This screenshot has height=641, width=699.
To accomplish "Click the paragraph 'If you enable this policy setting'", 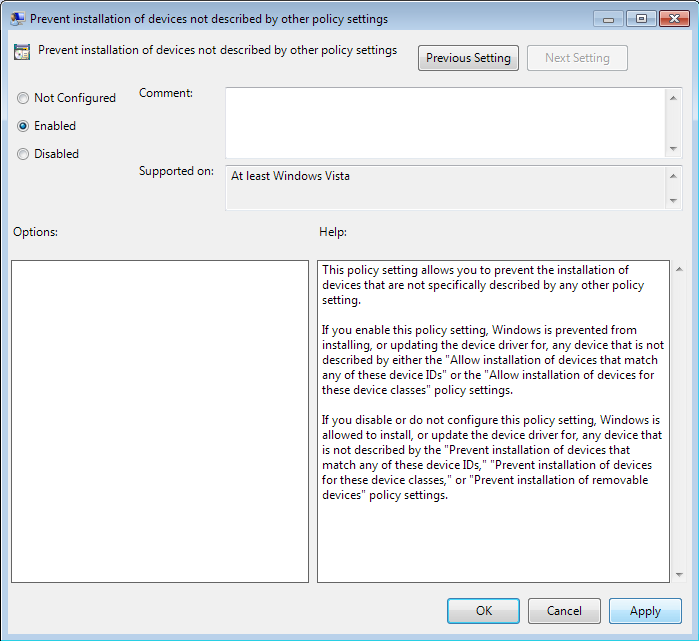I will coord(493,360).
